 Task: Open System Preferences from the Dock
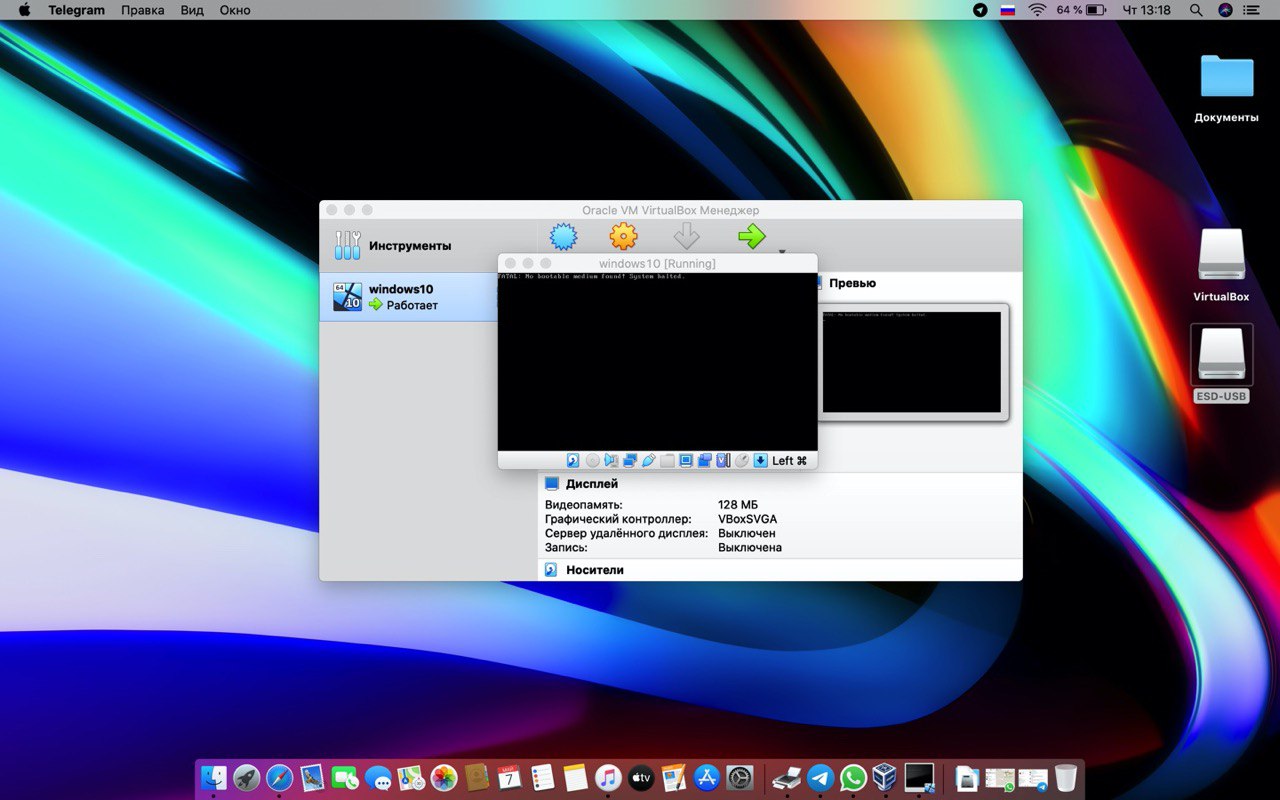[740, 777]
